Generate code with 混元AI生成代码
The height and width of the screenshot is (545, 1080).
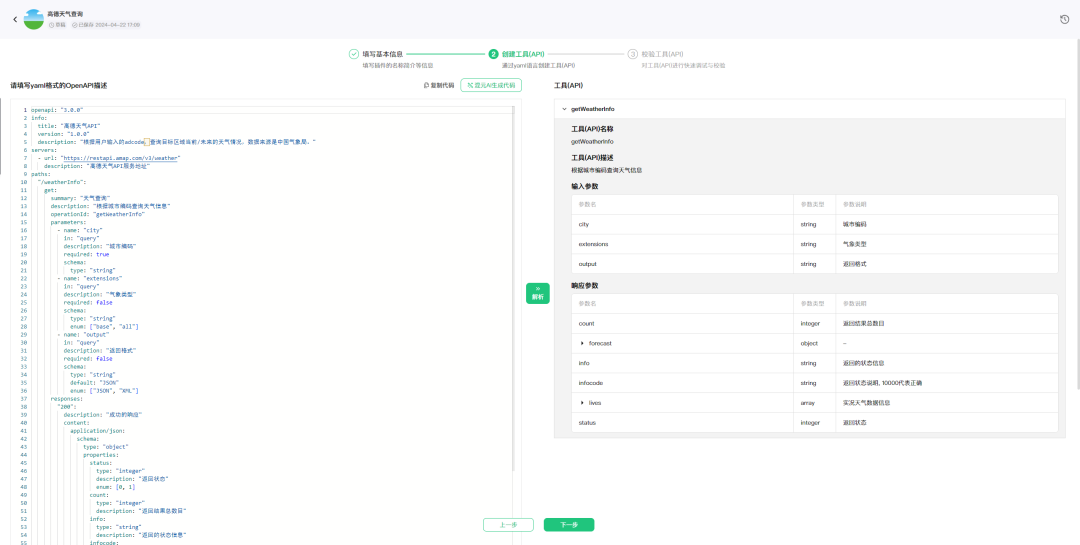[x=491, y=86]
